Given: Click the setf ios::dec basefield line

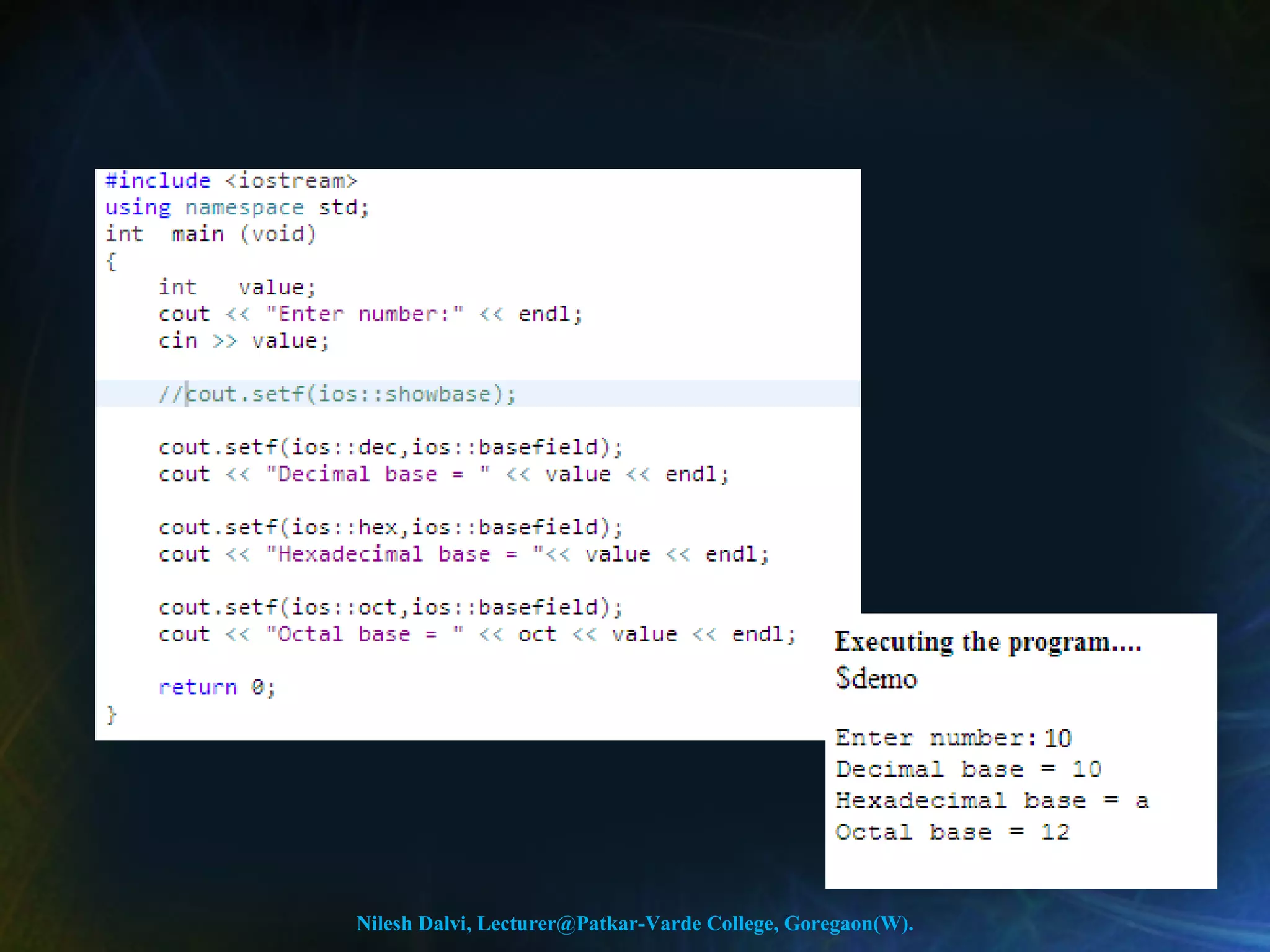Looking at the screenshot, I should (390, 447).
